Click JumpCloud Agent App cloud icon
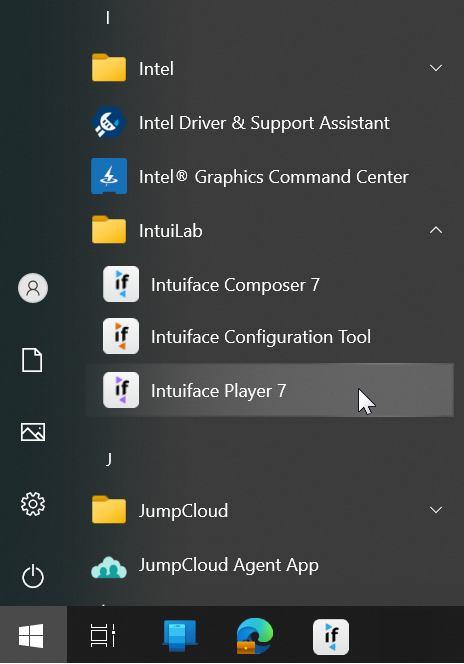 coord(109,567)
